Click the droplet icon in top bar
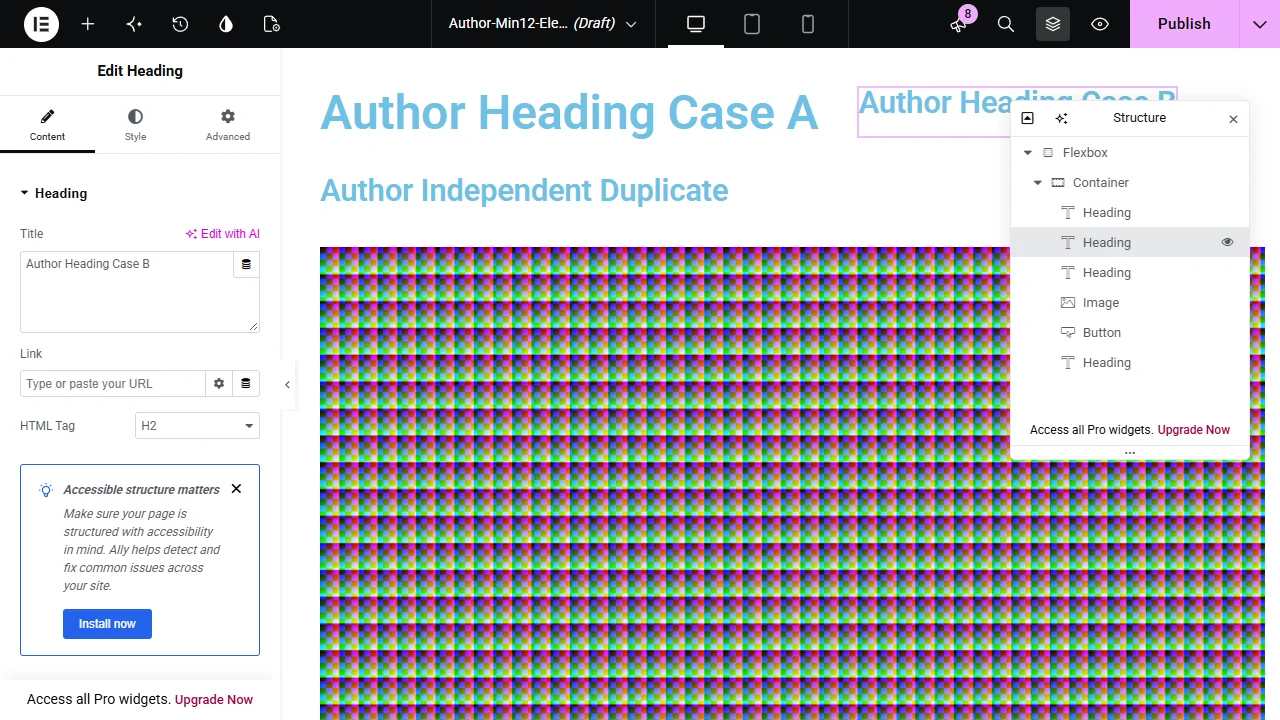The image size is (1280, 720). pyautogui.click(x=226, y=24)
